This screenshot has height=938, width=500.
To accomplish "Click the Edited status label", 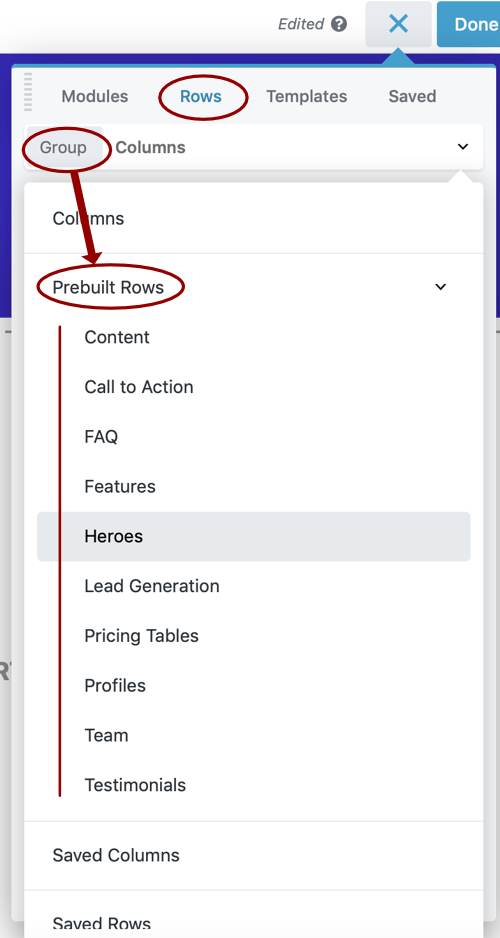I will [x=301, y=24].
